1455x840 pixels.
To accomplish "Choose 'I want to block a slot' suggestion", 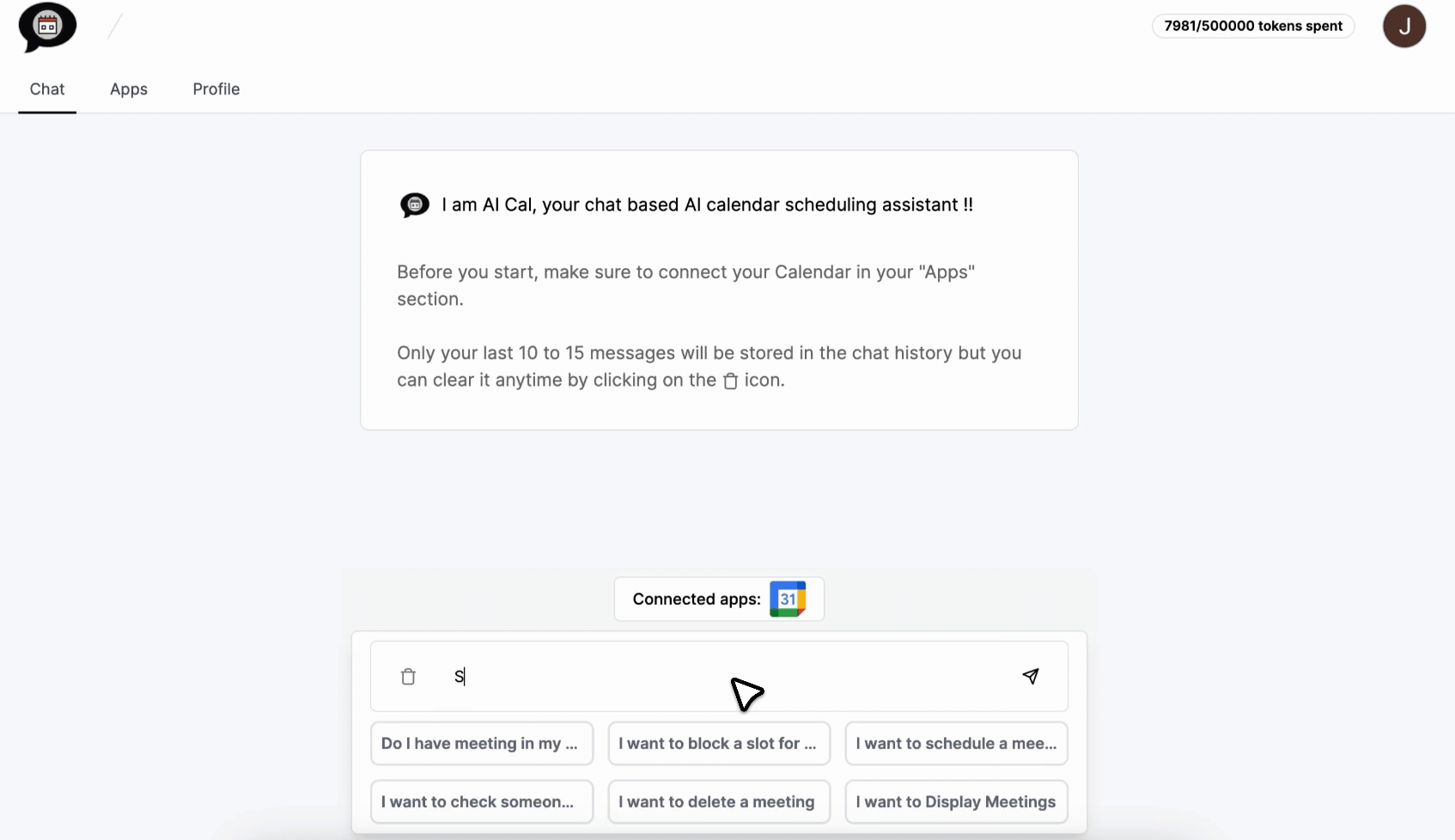I will pyautogui.click(x=719, y=744).
